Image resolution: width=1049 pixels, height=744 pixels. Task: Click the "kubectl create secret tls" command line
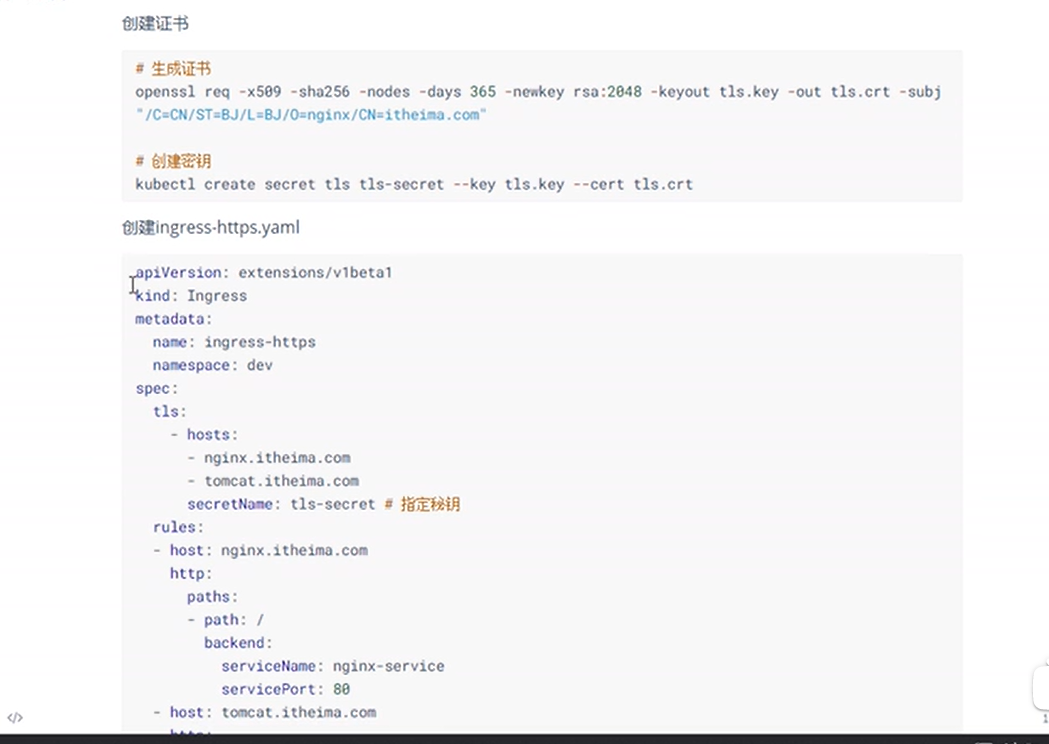(x=414, y=184)
